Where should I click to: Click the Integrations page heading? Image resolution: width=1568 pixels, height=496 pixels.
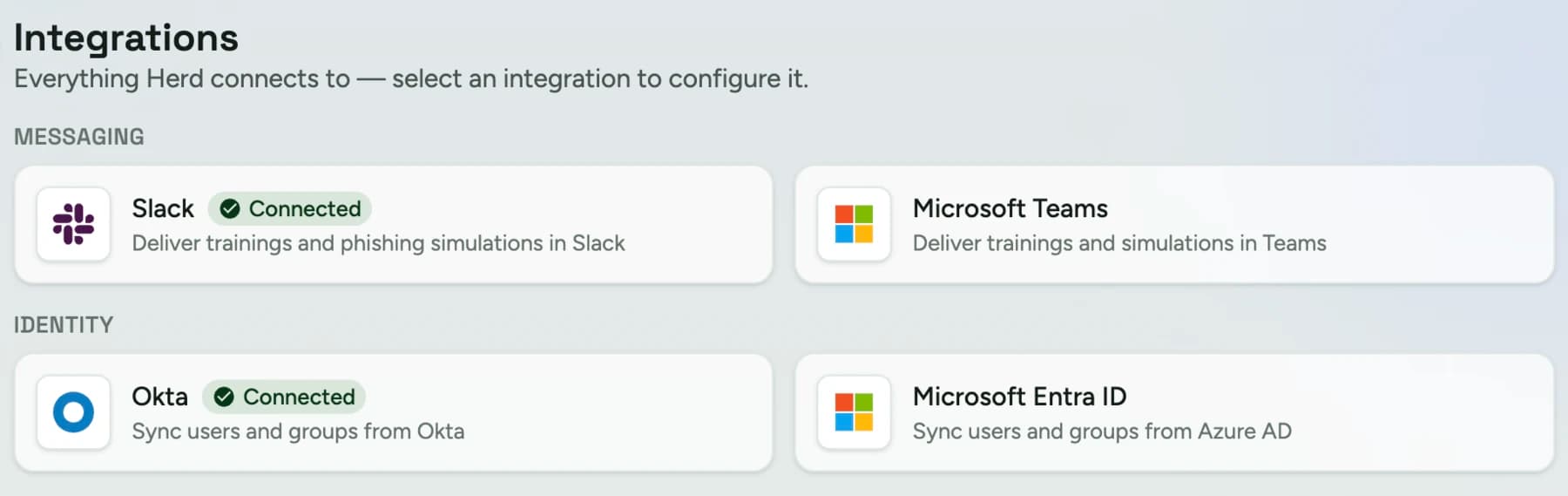pos(126,38)
